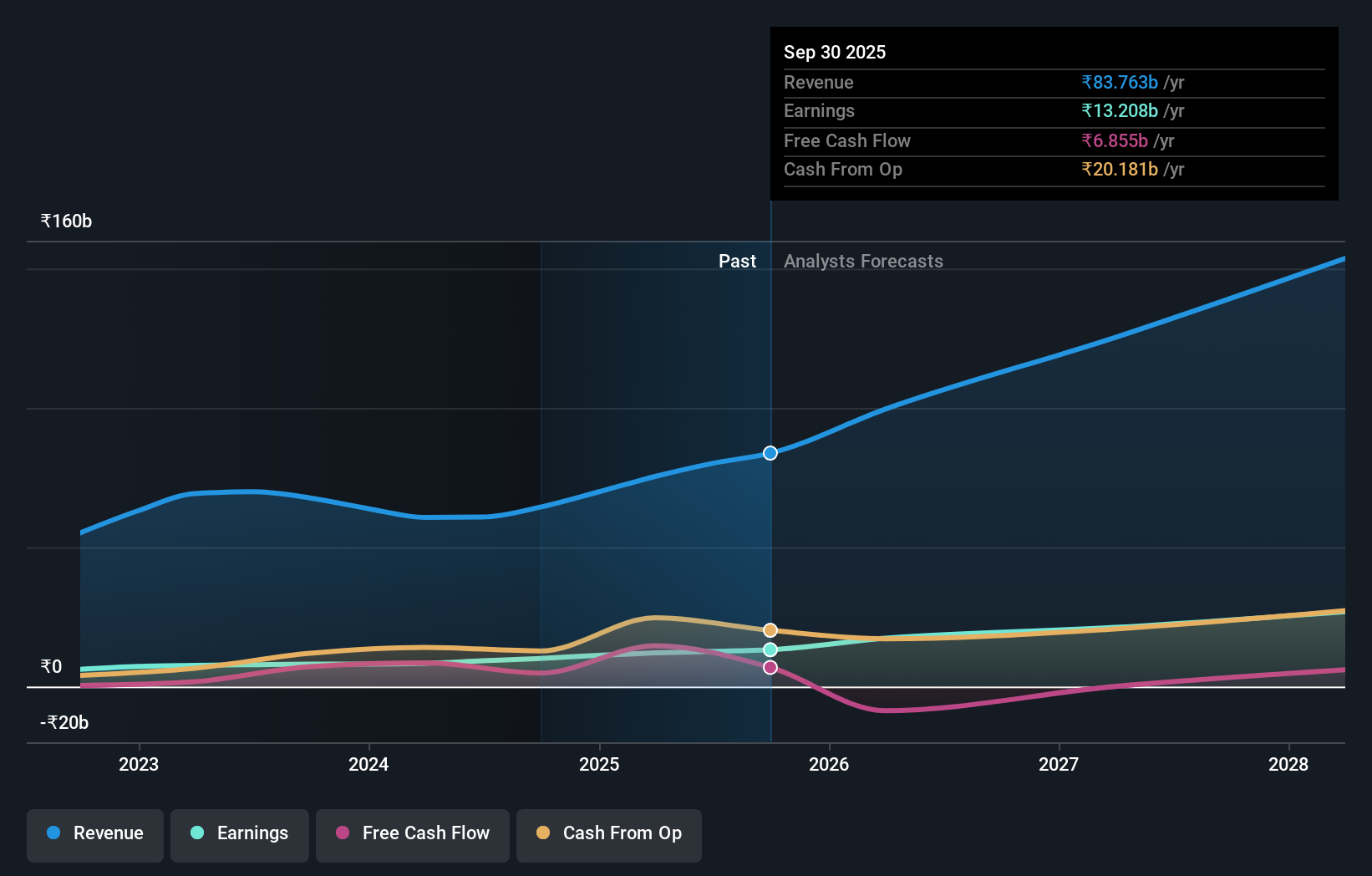Toggle the Revenue series visibility
1372x876 pixels.
coord(94,833)
